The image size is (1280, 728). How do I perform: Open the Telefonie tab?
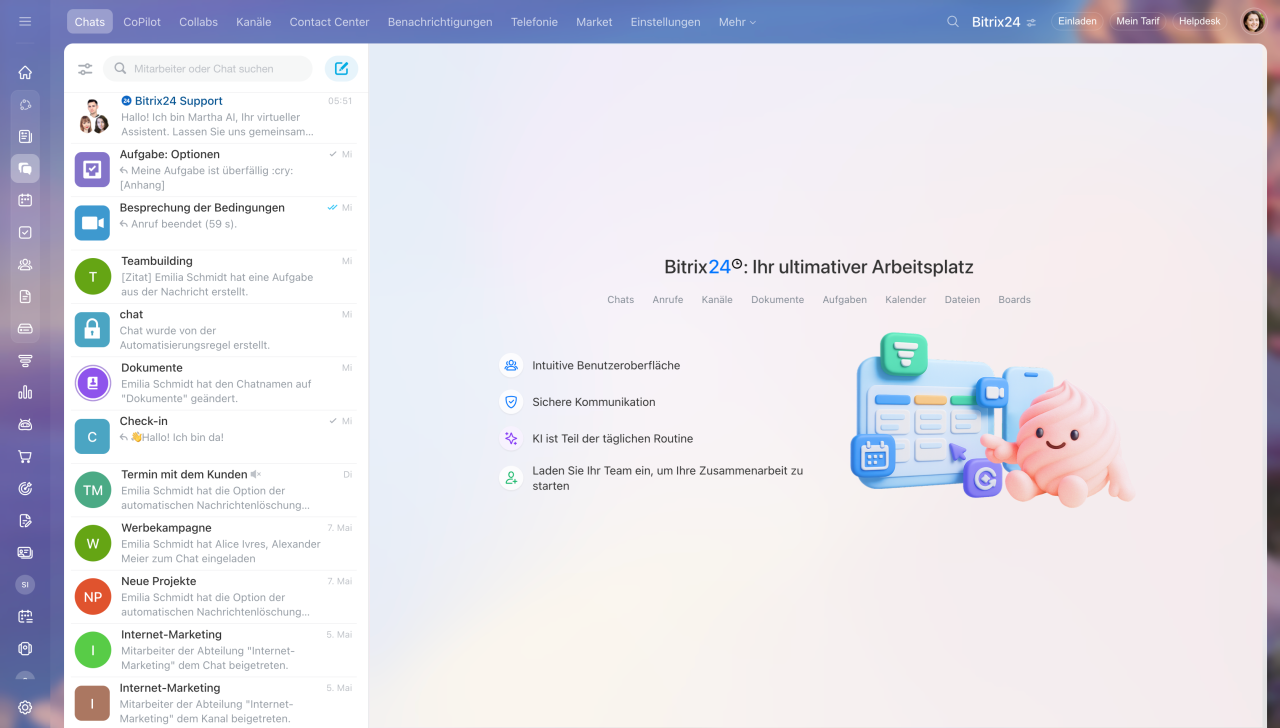[x=534, y=22]
